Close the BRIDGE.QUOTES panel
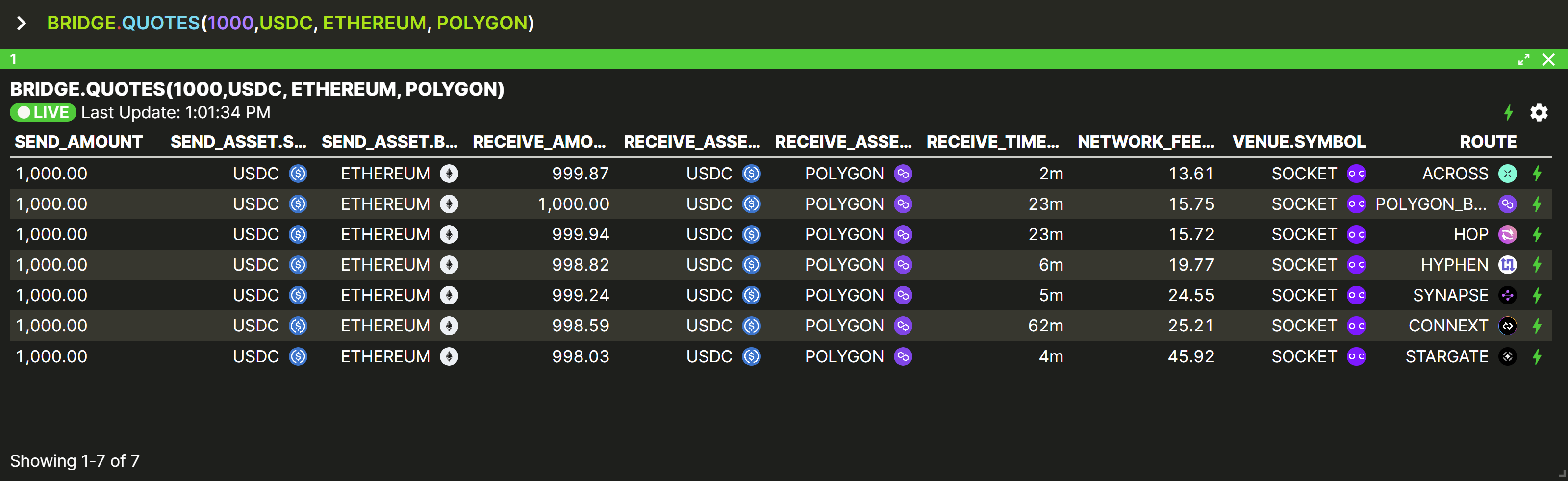 point(1548,59)
